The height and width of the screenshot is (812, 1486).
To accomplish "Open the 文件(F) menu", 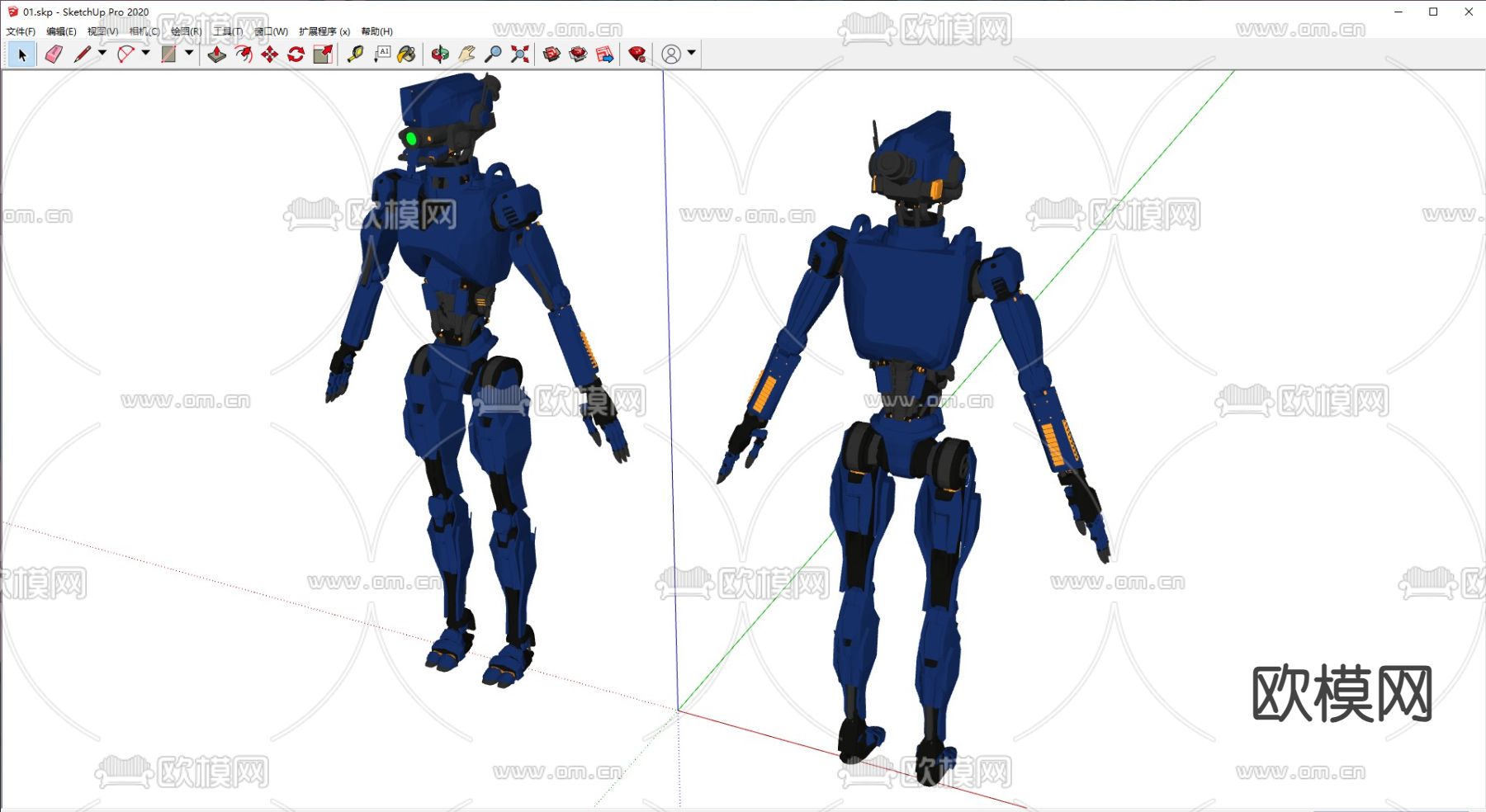I will pyautogui.click(x=21, y=31).
